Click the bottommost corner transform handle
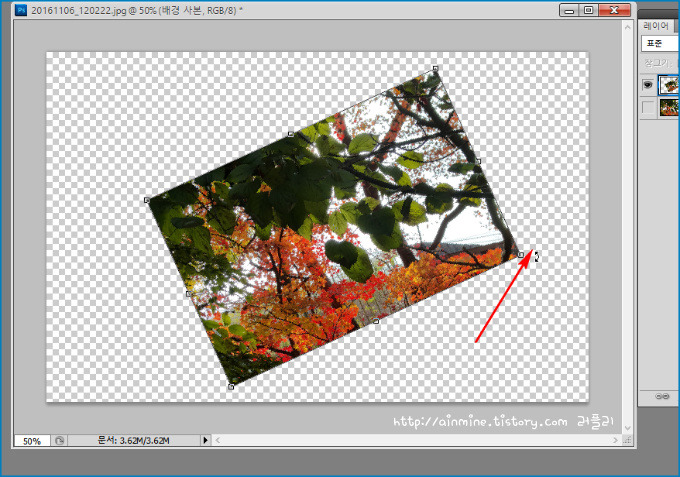 231,387
